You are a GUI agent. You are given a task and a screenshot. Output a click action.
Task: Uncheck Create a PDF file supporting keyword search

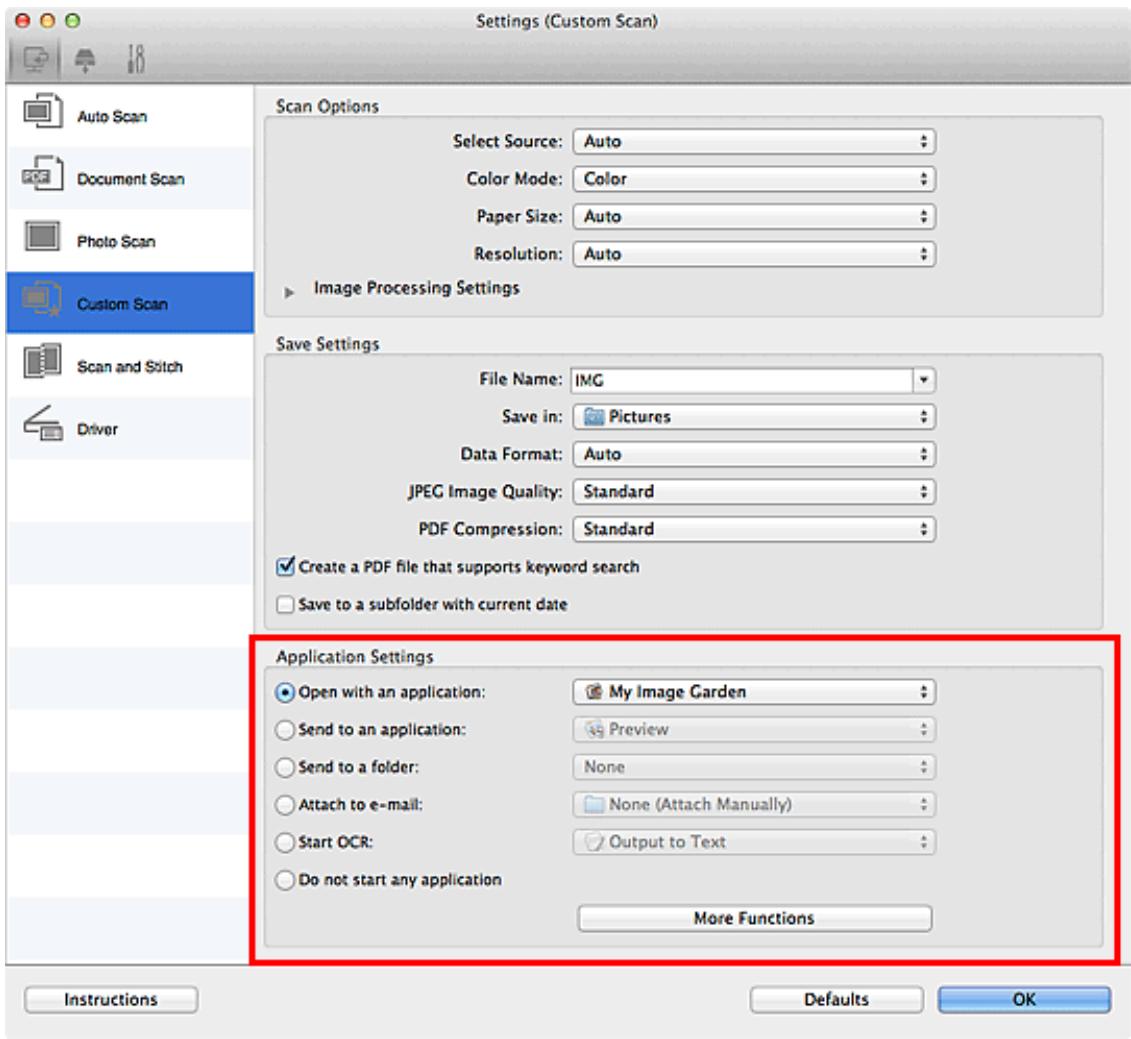(286, 566)
